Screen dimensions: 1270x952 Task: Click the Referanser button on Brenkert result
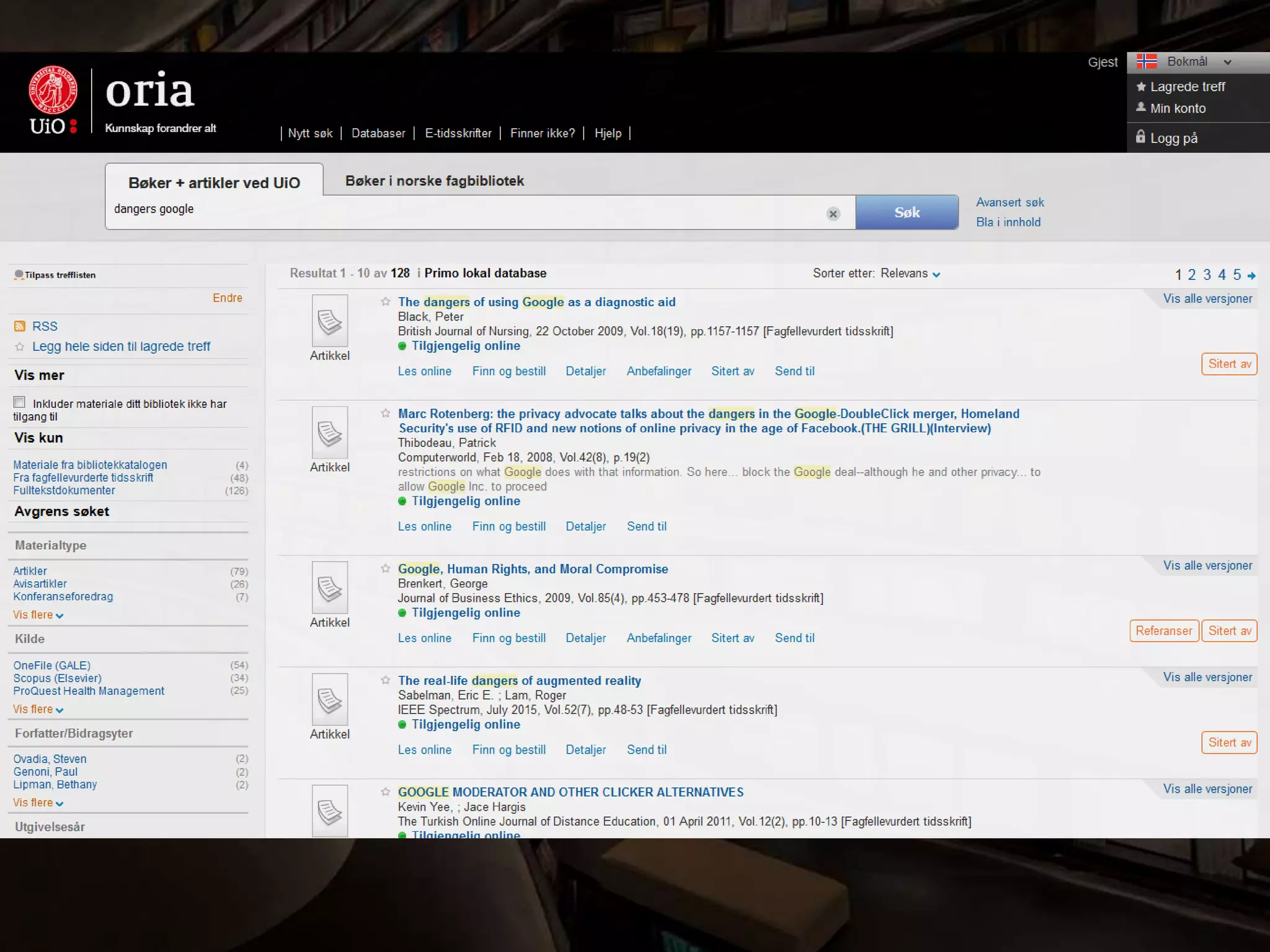point(1163,631)
